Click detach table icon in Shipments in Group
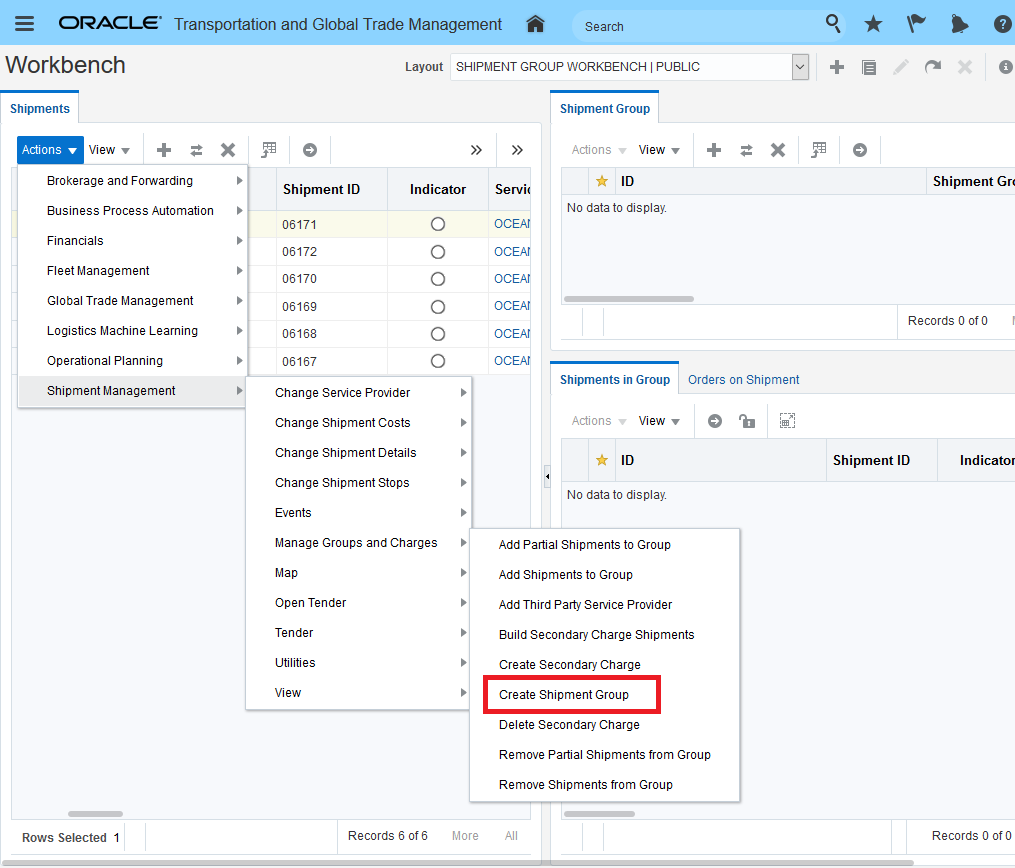Screen dimensions: 1015x868 click(x=787, y=421)
